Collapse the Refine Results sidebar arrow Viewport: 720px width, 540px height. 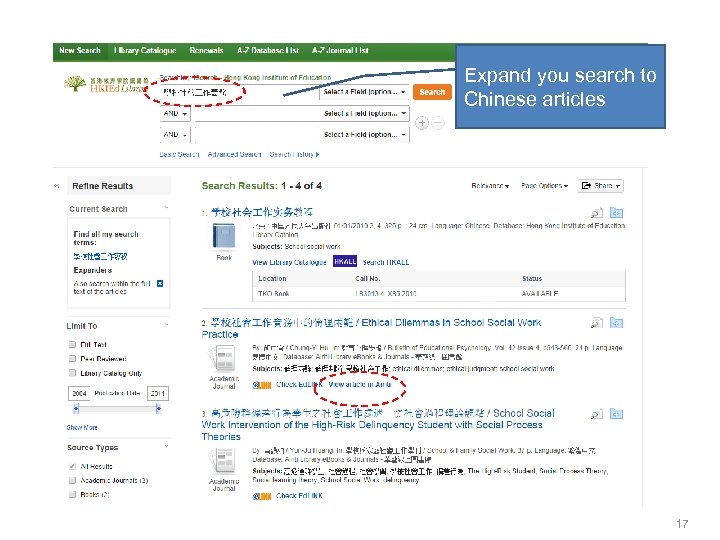pos(57,186)
